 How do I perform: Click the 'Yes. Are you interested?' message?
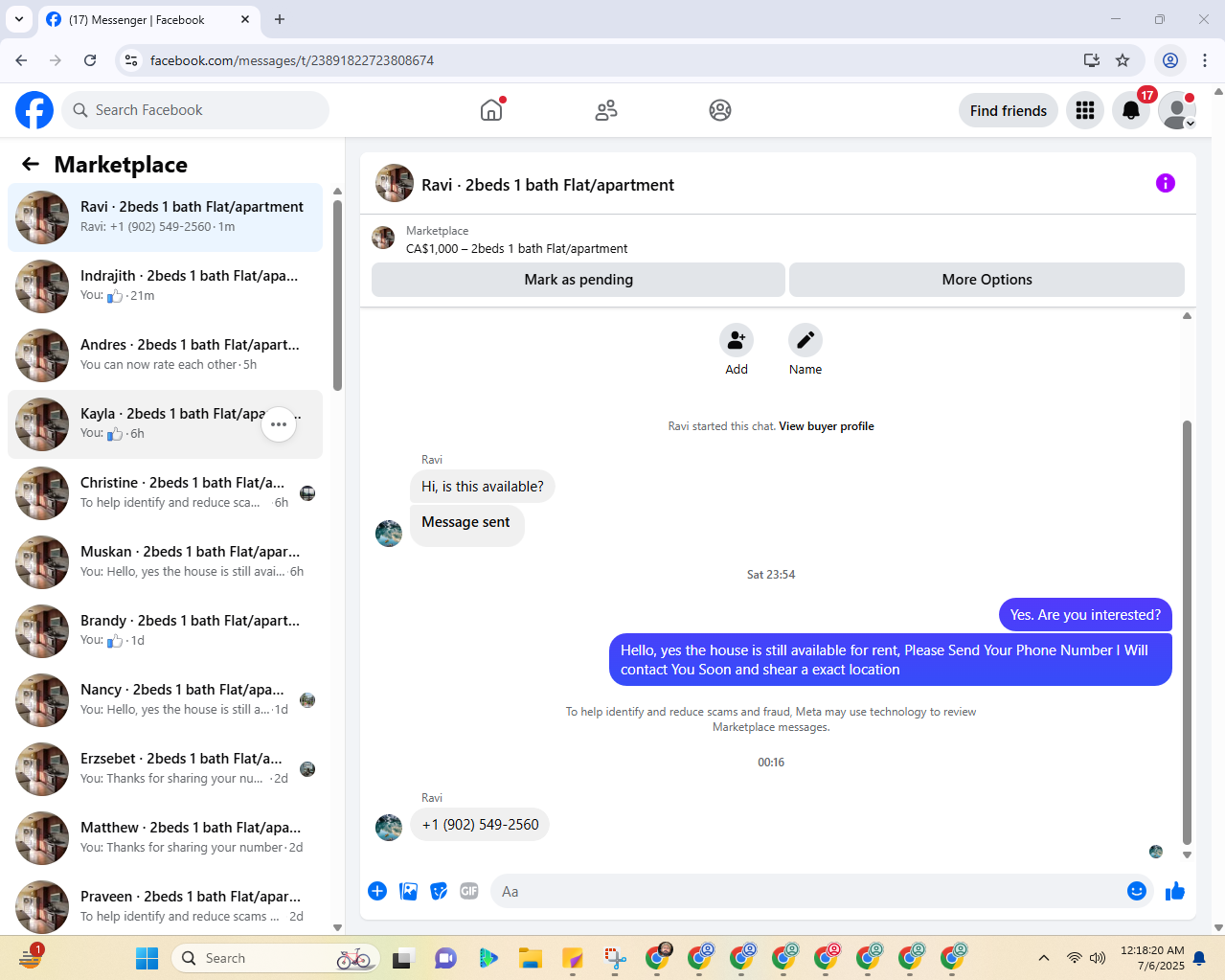point(1085,615)
